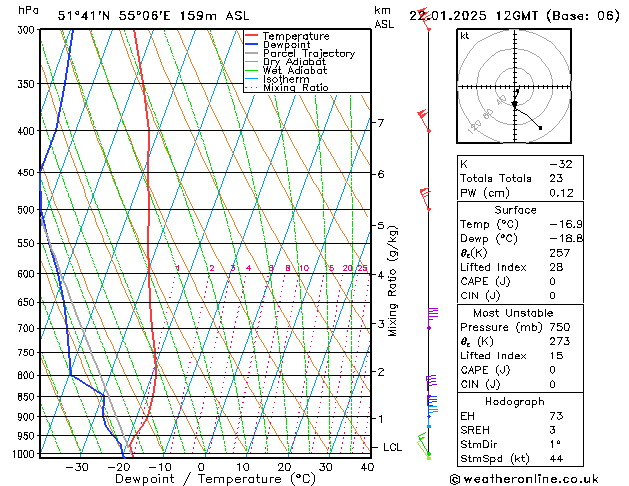
Task: Click the 500 hPa pressure label
Action: pos(28,210)
